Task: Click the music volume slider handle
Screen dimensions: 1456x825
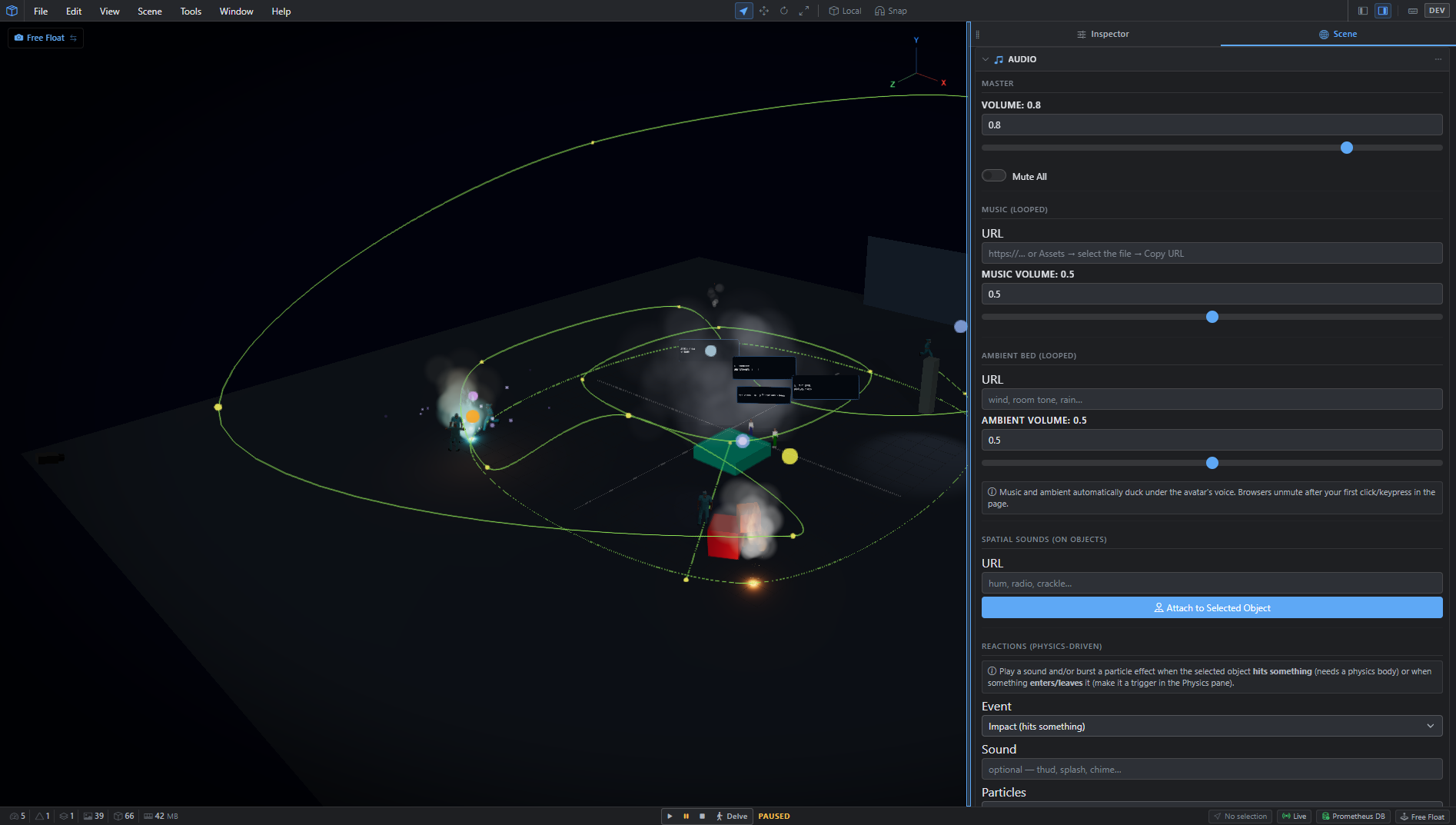Action: click(1212, 317)
